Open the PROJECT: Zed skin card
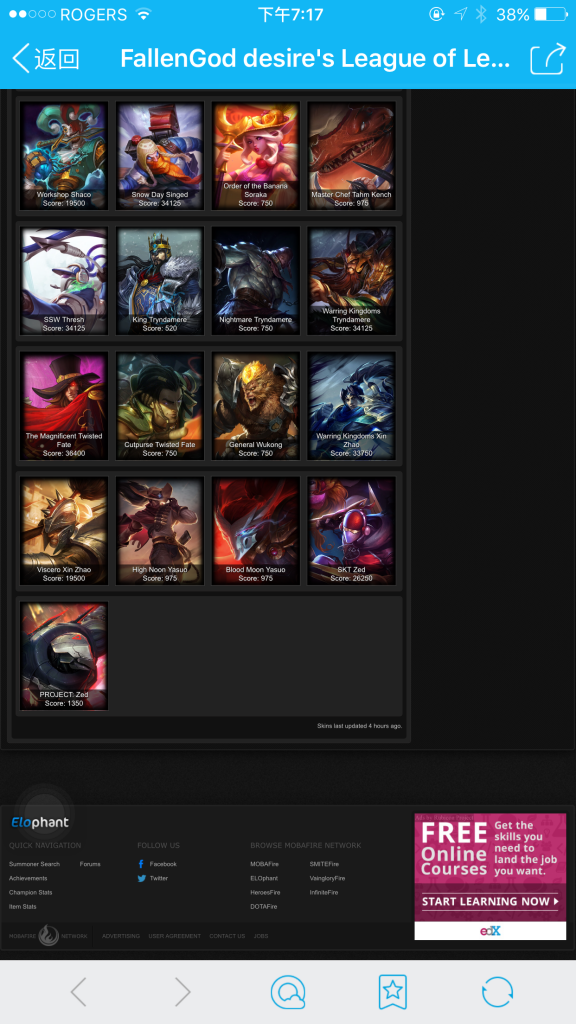 coord(64,656)
